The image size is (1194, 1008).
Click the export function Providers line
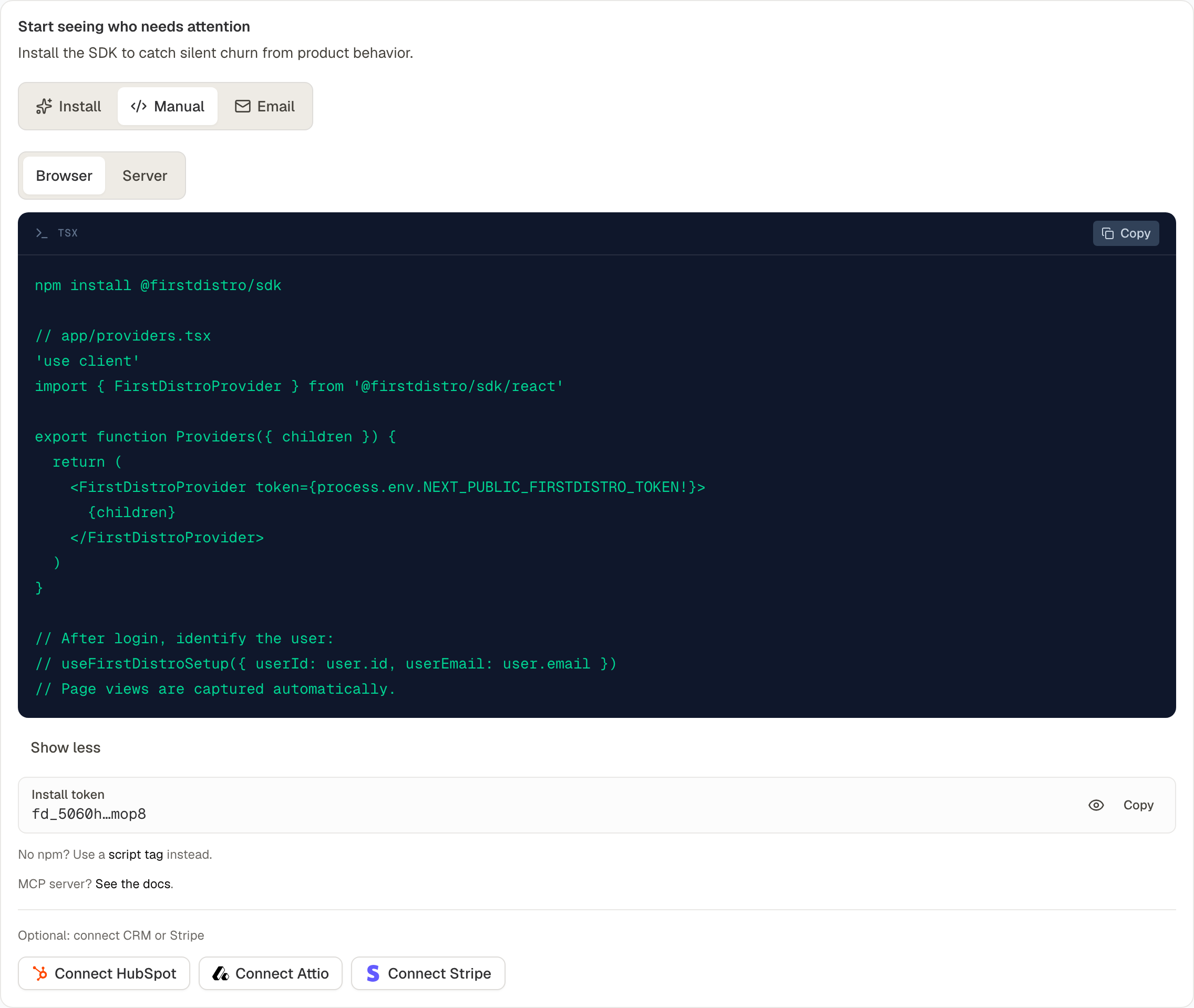coord(215,437)
